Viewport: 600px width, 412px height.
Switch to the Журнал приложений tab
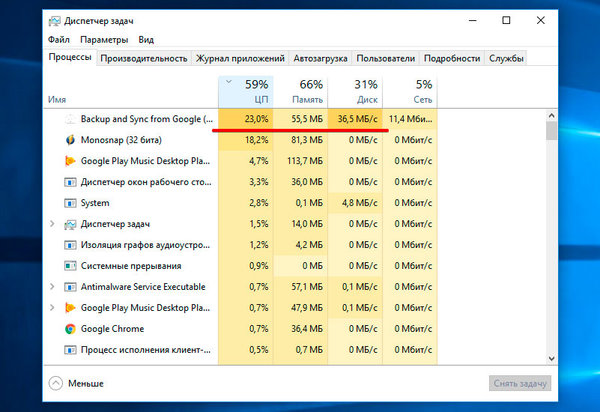(x=240, y=59)
